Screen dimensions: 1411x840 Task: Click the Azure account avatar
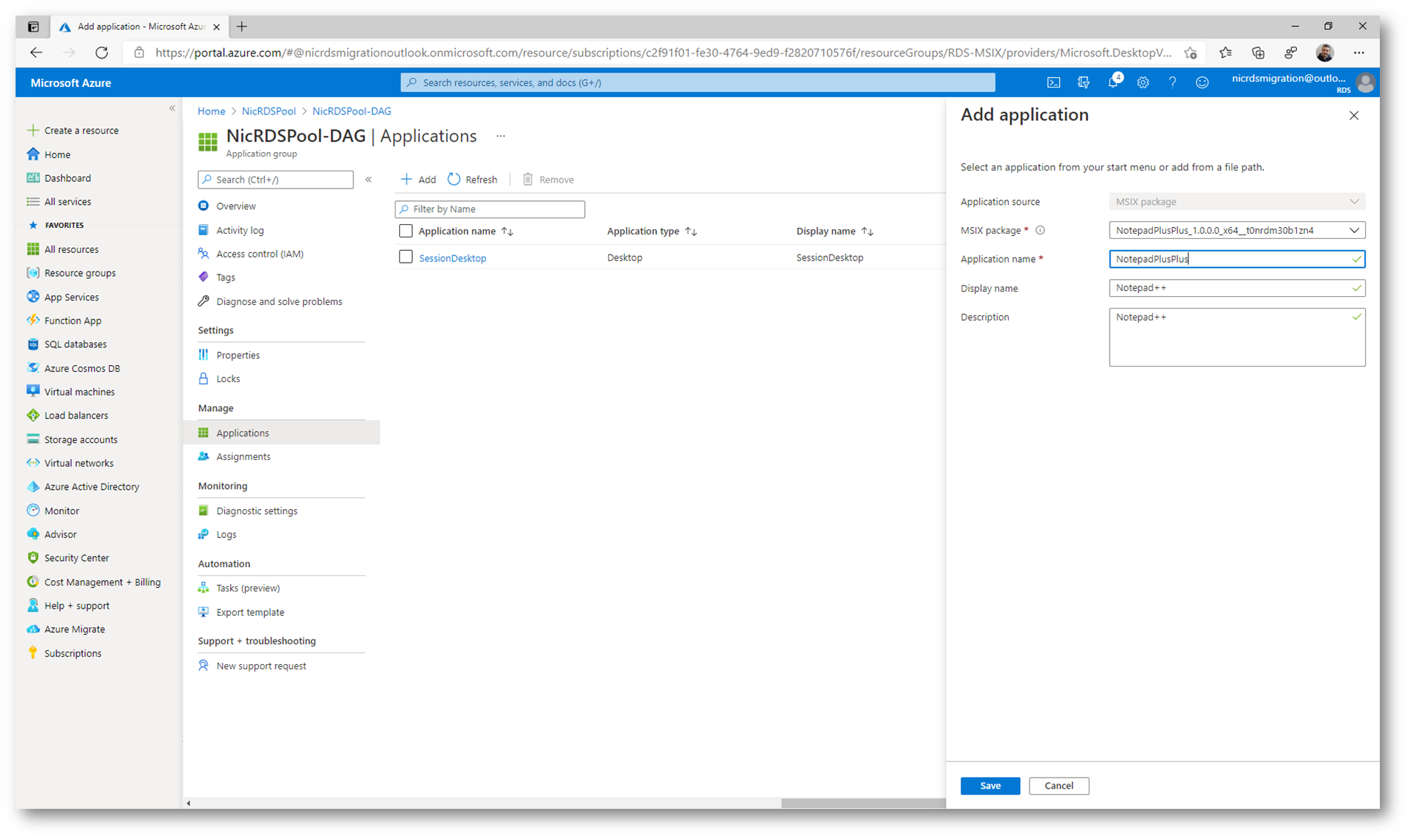(x=1366, y=82)
